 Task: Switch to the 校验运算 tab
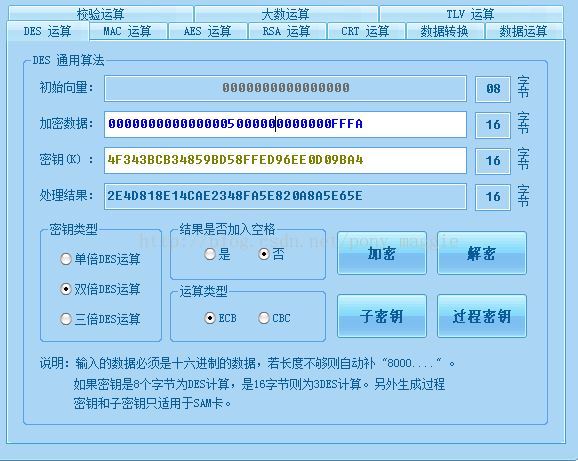tap(101, 14)
